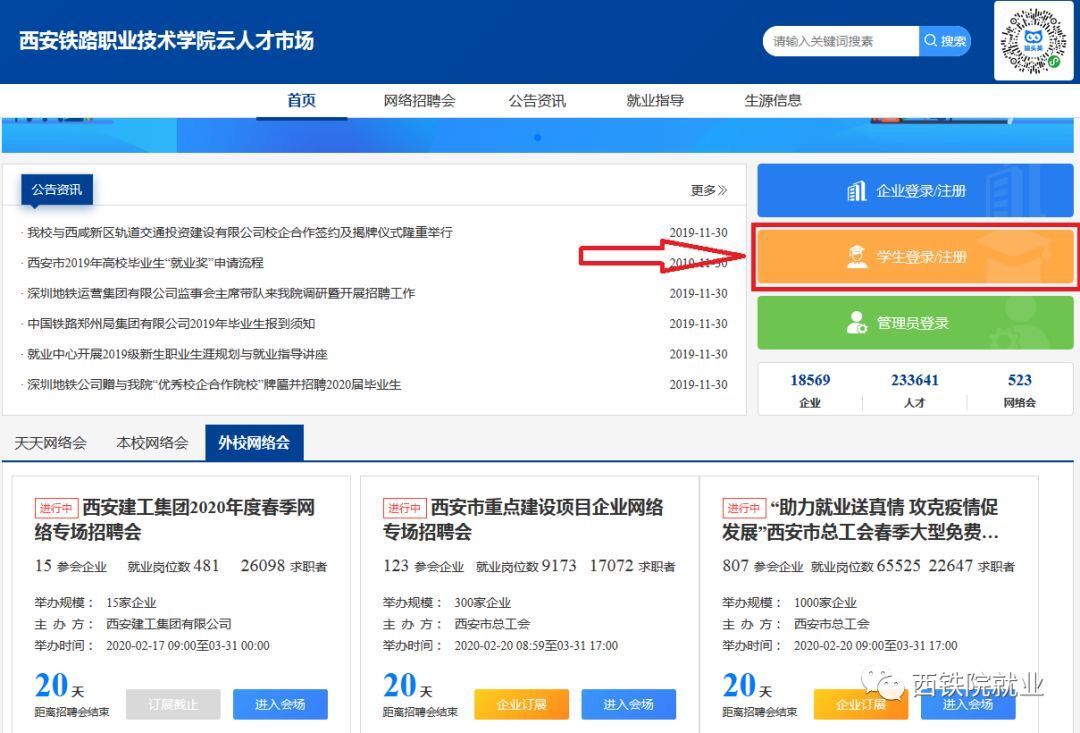1080x733 pixels.
Task: Open the 西安市重点建设项目企业网络专场招聘会 title
Action: click(x=523, y=519)
